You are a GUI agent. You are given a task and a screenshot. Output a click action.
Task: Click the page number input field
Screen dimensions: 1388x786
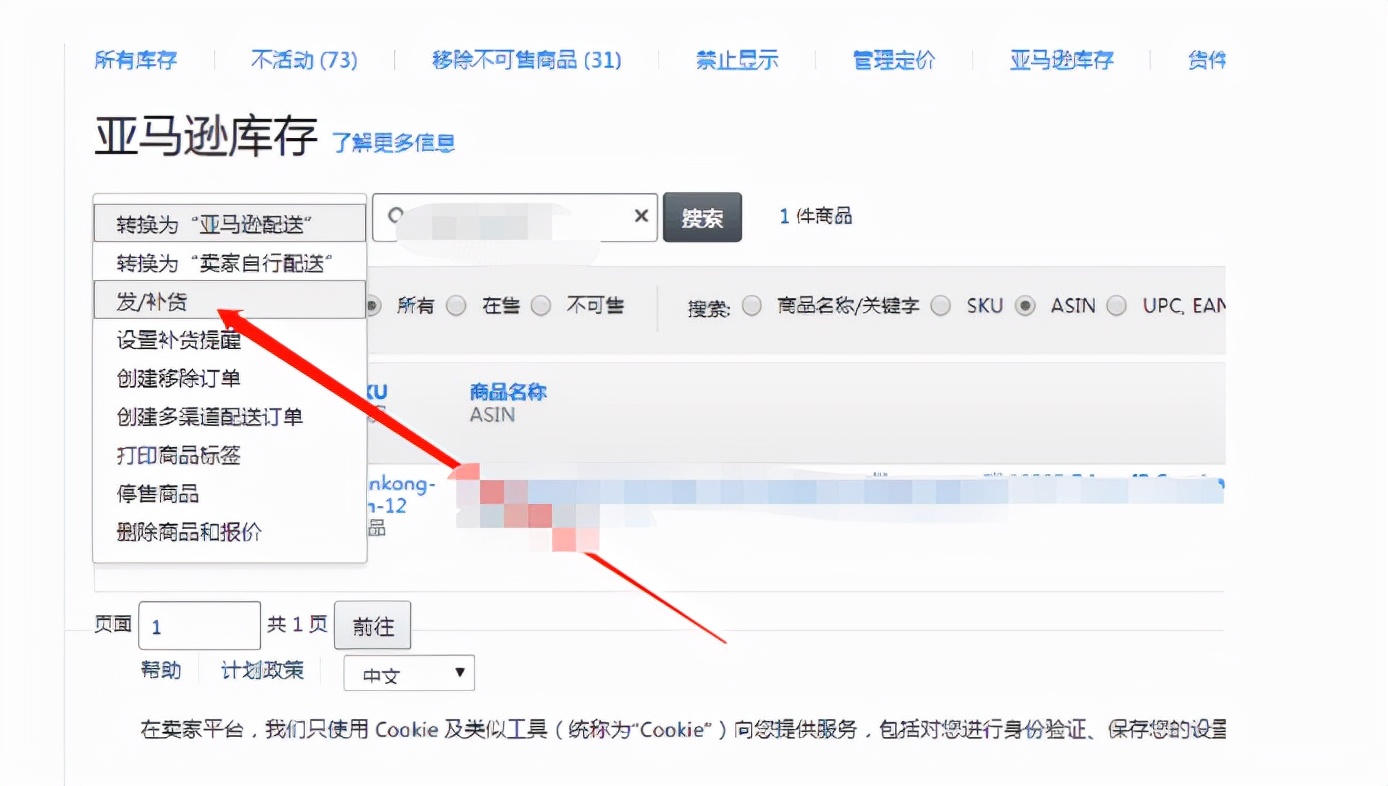click(x=198, y=624)
